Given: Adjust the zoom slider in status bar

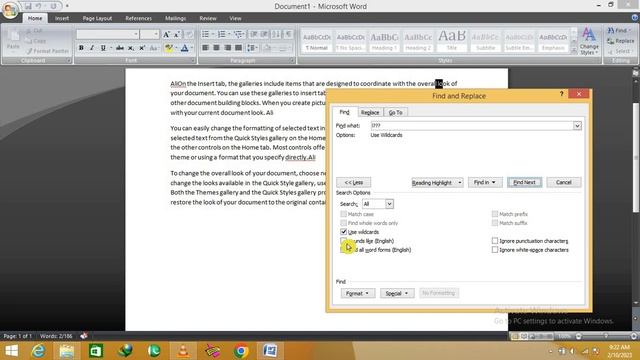Looking at the screenshot, I should 606,336.
